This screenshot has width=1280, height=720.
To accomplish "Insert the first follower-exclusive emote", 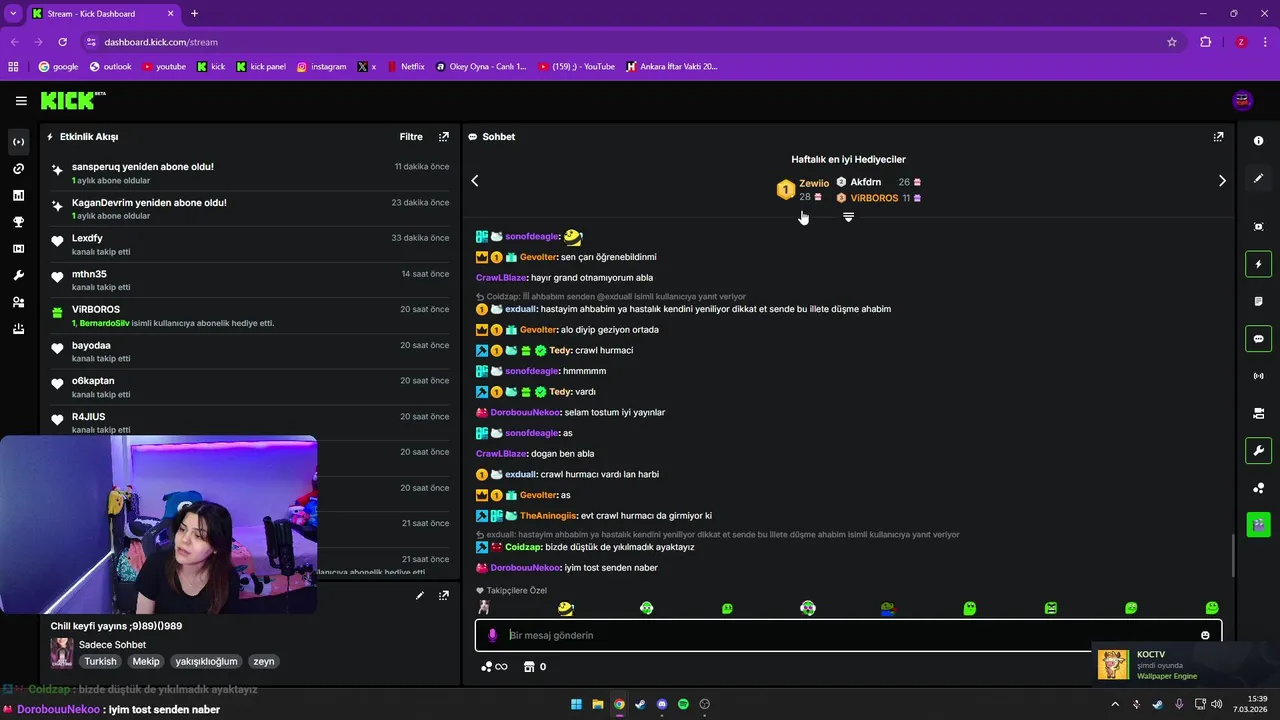I will pos(484,608).
